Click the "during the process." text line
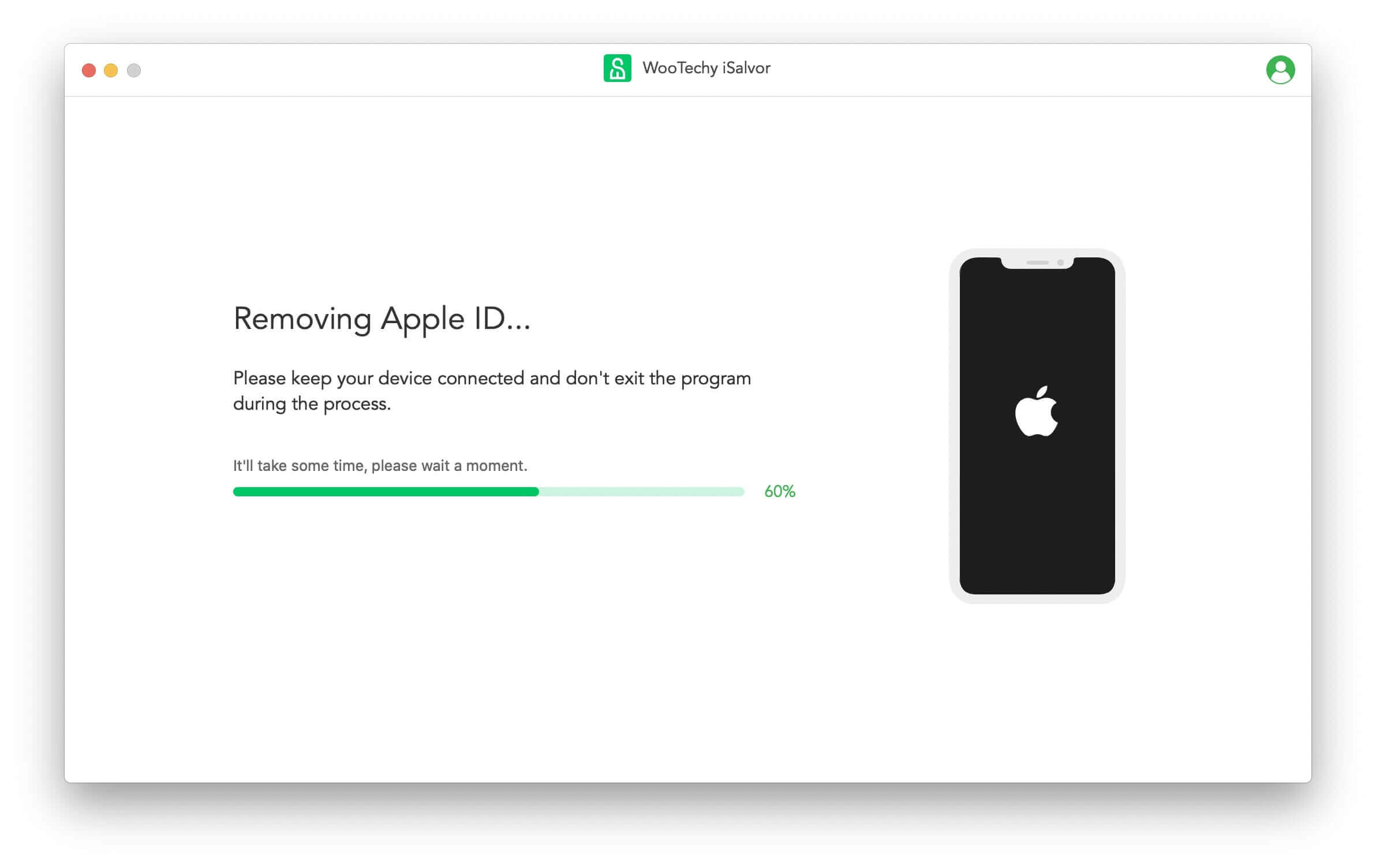1376x868 pixels. tap(312, 404)
